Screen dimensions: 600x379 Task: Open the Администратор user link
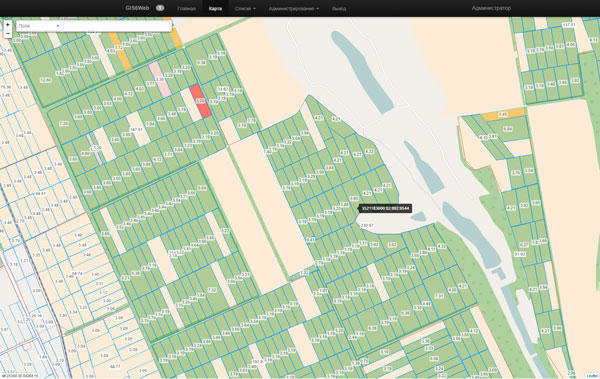491,8
